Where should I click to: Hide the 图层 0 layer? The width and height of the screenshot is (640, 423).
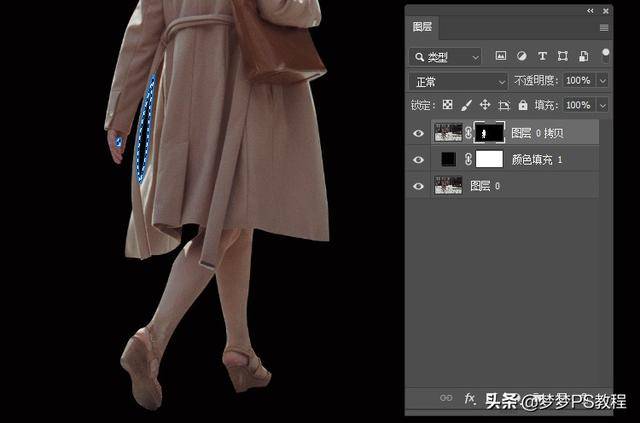coord(419,185)
